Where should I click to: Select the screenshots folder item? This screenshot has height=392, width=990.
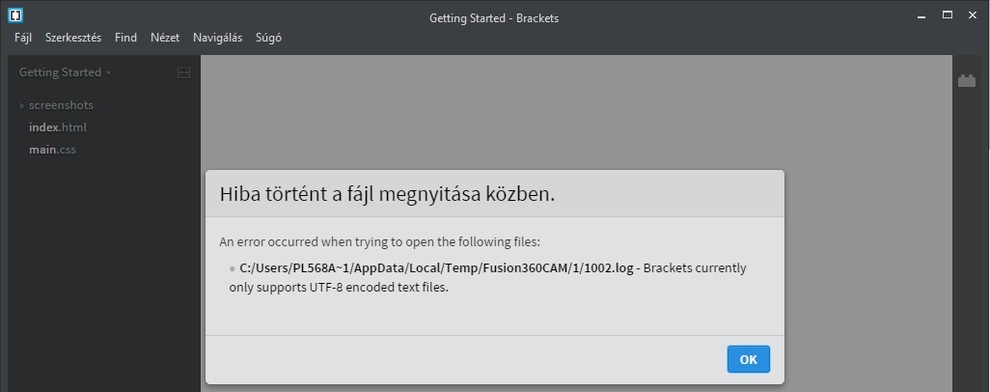(x=61, y=105)
